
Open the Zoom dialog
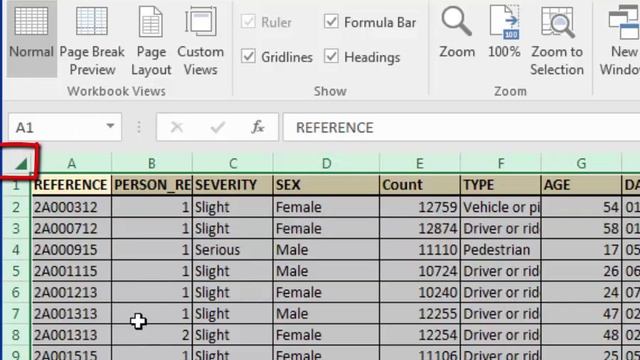pyautogui.click(x=457, y=33)
